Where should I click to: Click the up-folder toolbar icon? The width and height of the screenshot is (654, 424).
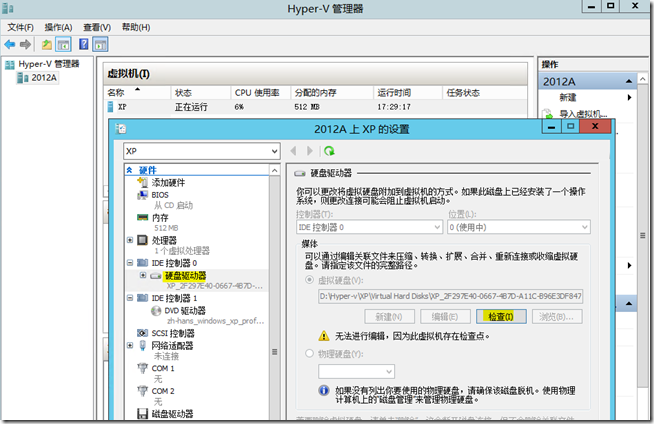[47, 44]
